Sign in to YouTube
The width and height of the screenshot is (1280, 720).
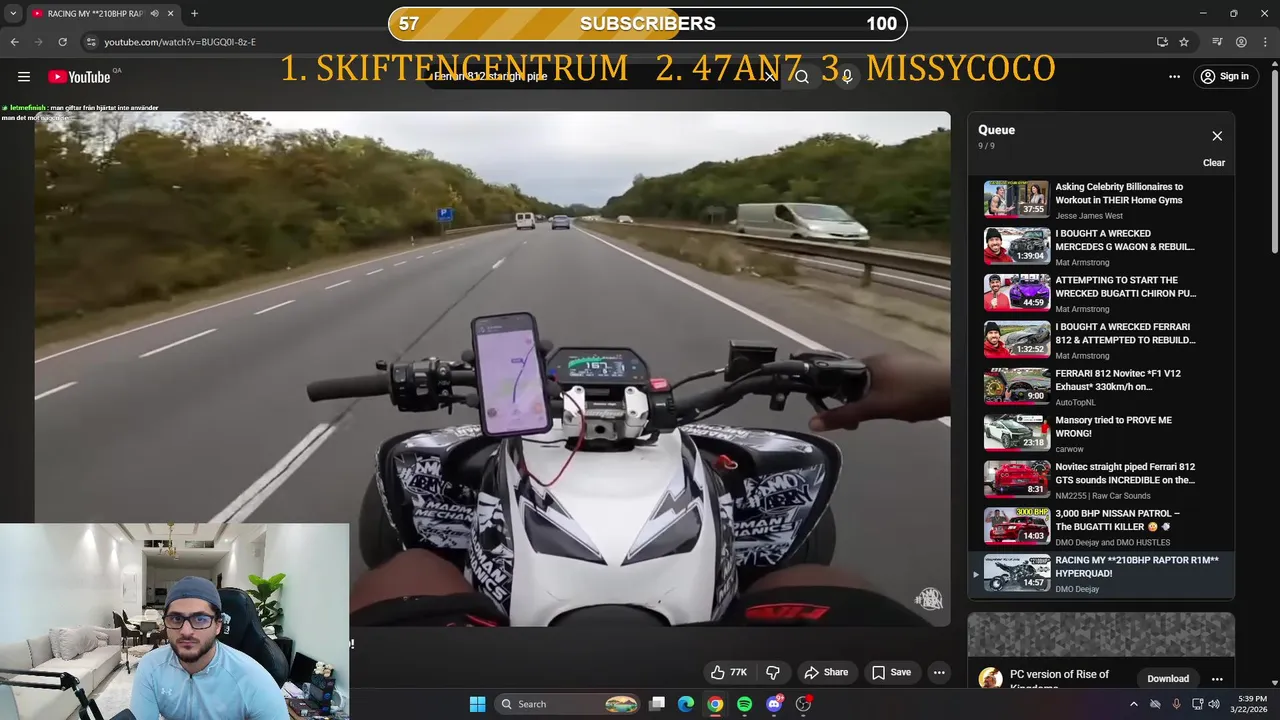click(x=1224, y=77)
